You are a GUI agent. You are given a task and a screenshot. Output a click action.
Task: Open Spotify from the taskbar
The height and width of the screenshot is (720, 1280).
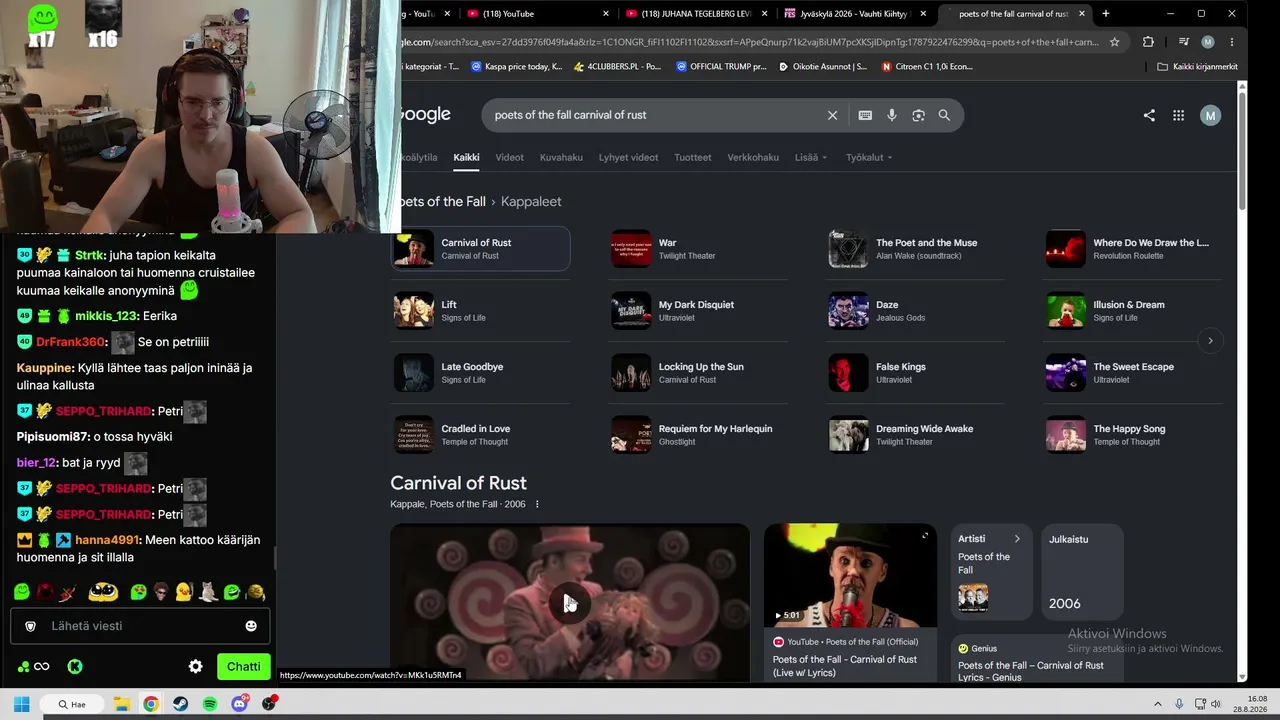[x=210, y=704]
